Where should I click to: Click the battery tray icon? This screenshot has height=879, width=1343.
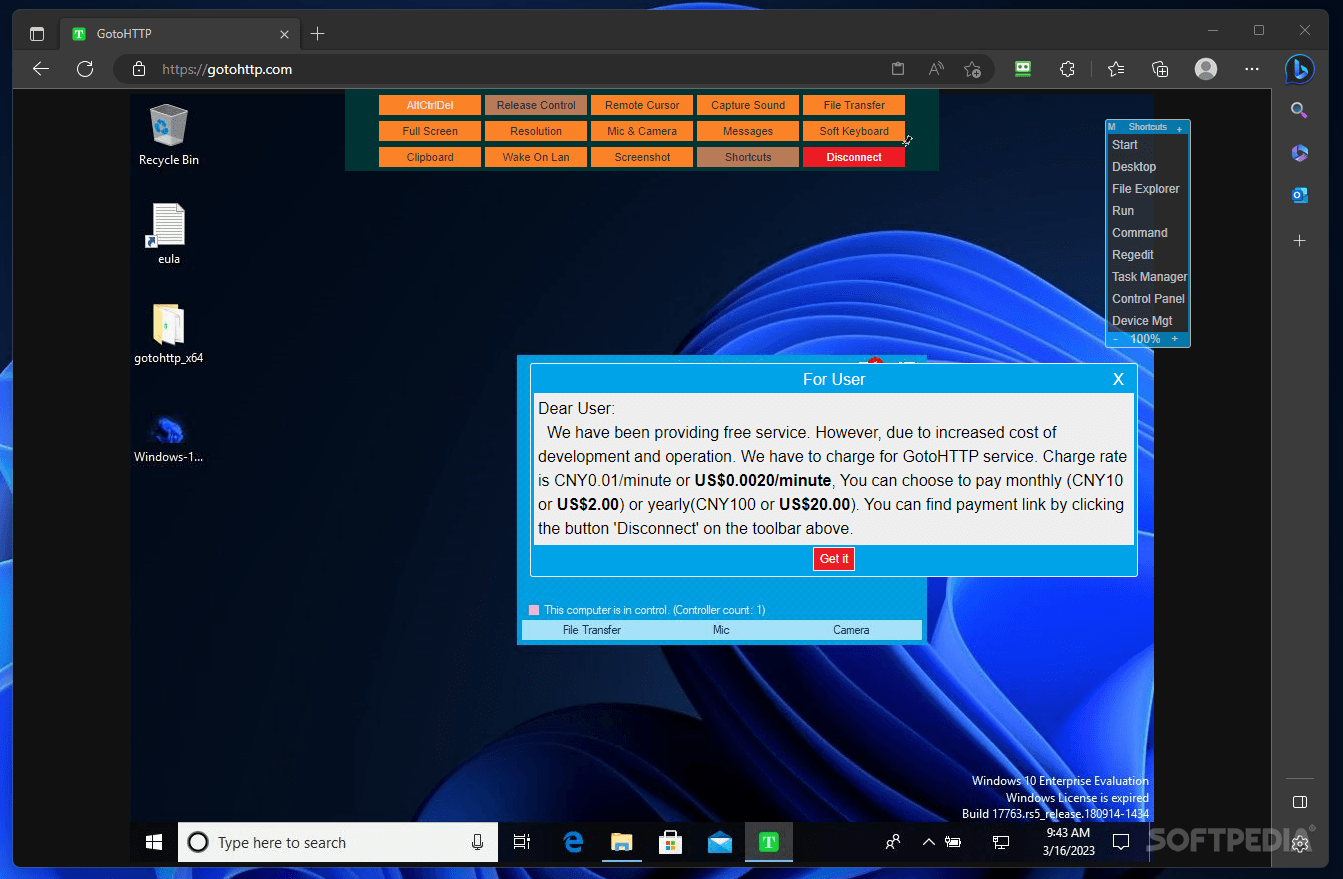click(952, 842)
